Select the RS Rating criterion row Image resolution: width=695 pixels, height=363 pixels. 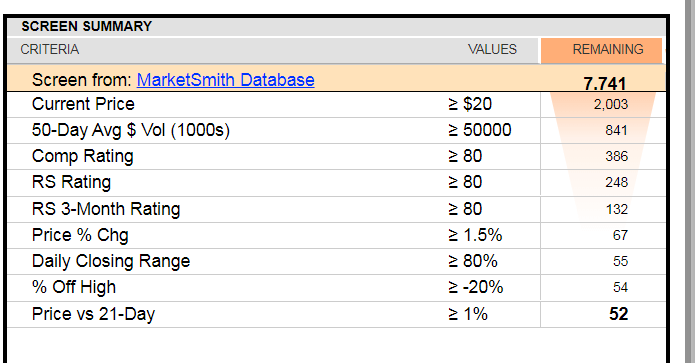click(x=336, y=183)
